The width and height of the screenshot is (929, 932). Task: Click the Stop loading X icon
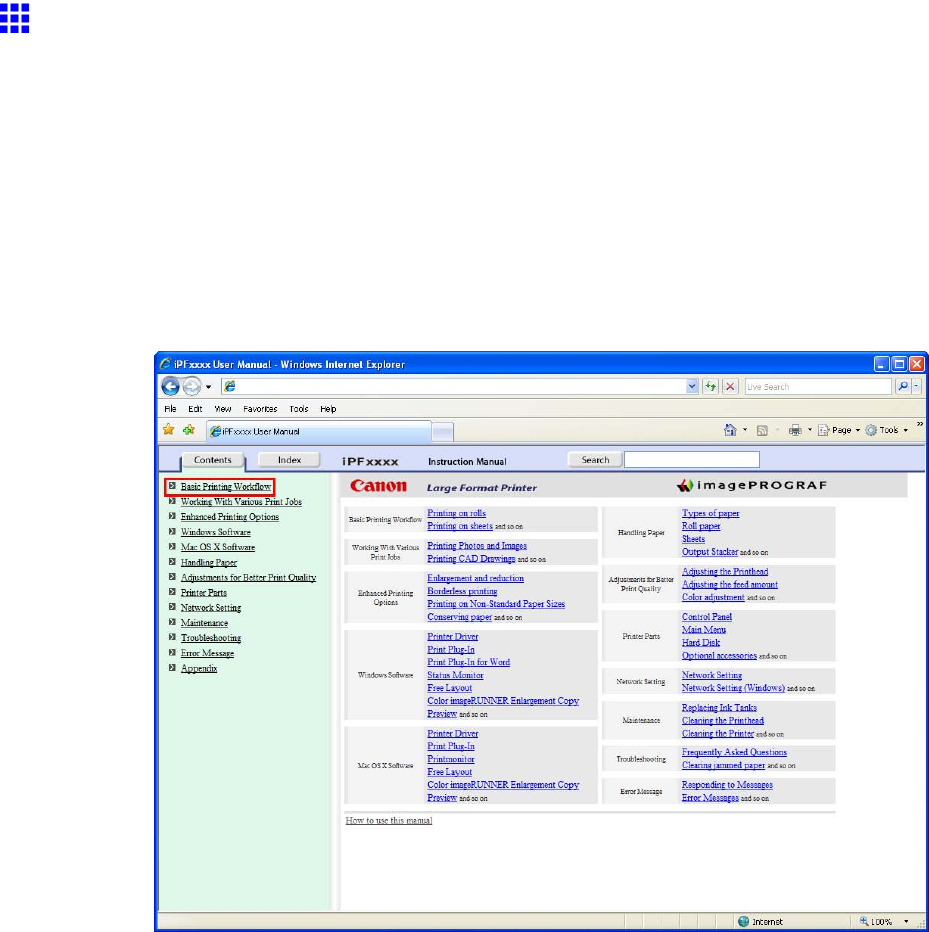pyautogui.click(x=730, y=386)
